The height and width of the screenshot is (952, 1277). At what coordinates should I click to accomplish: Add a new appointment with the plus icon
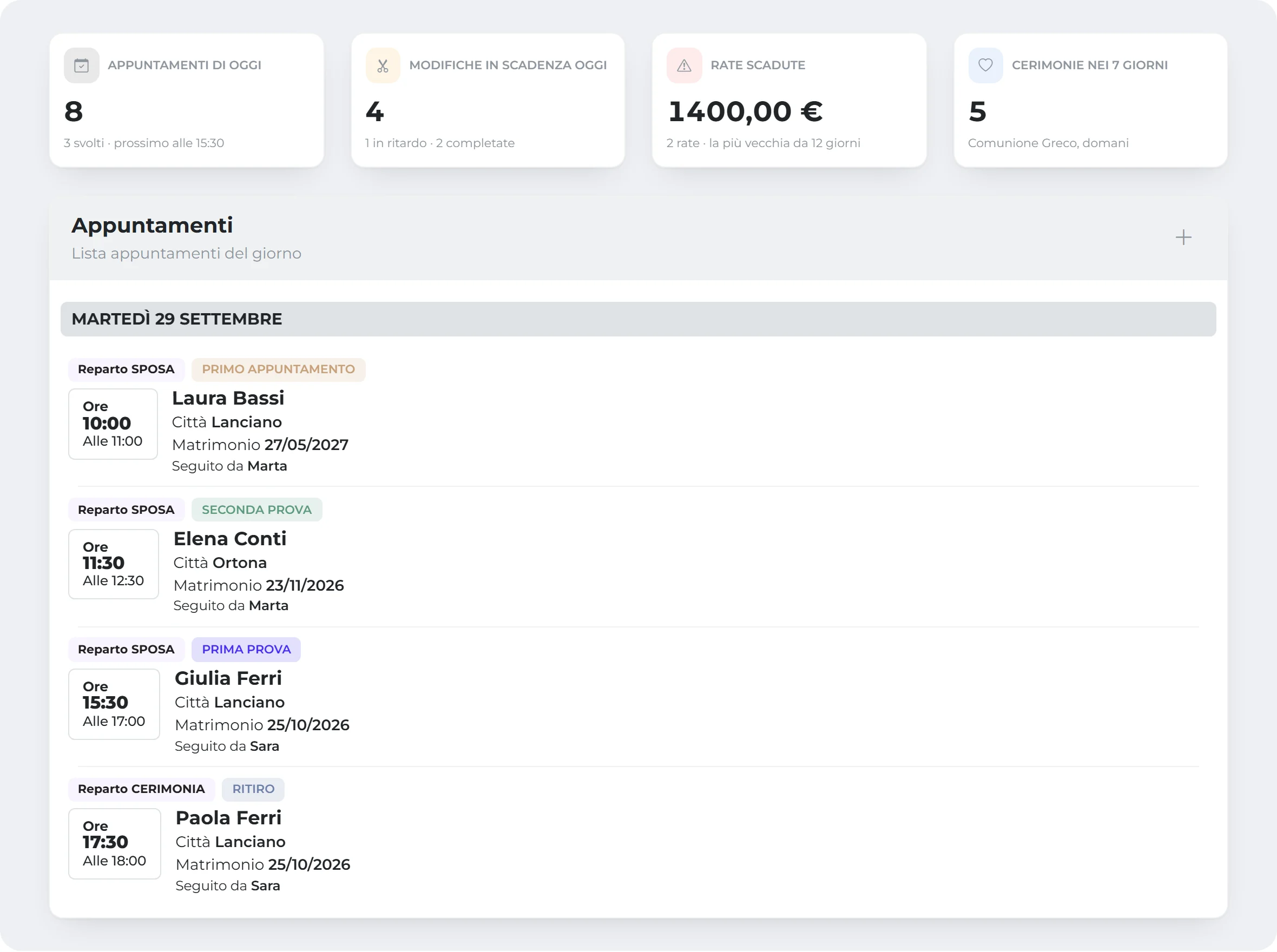click(1183, 237)
